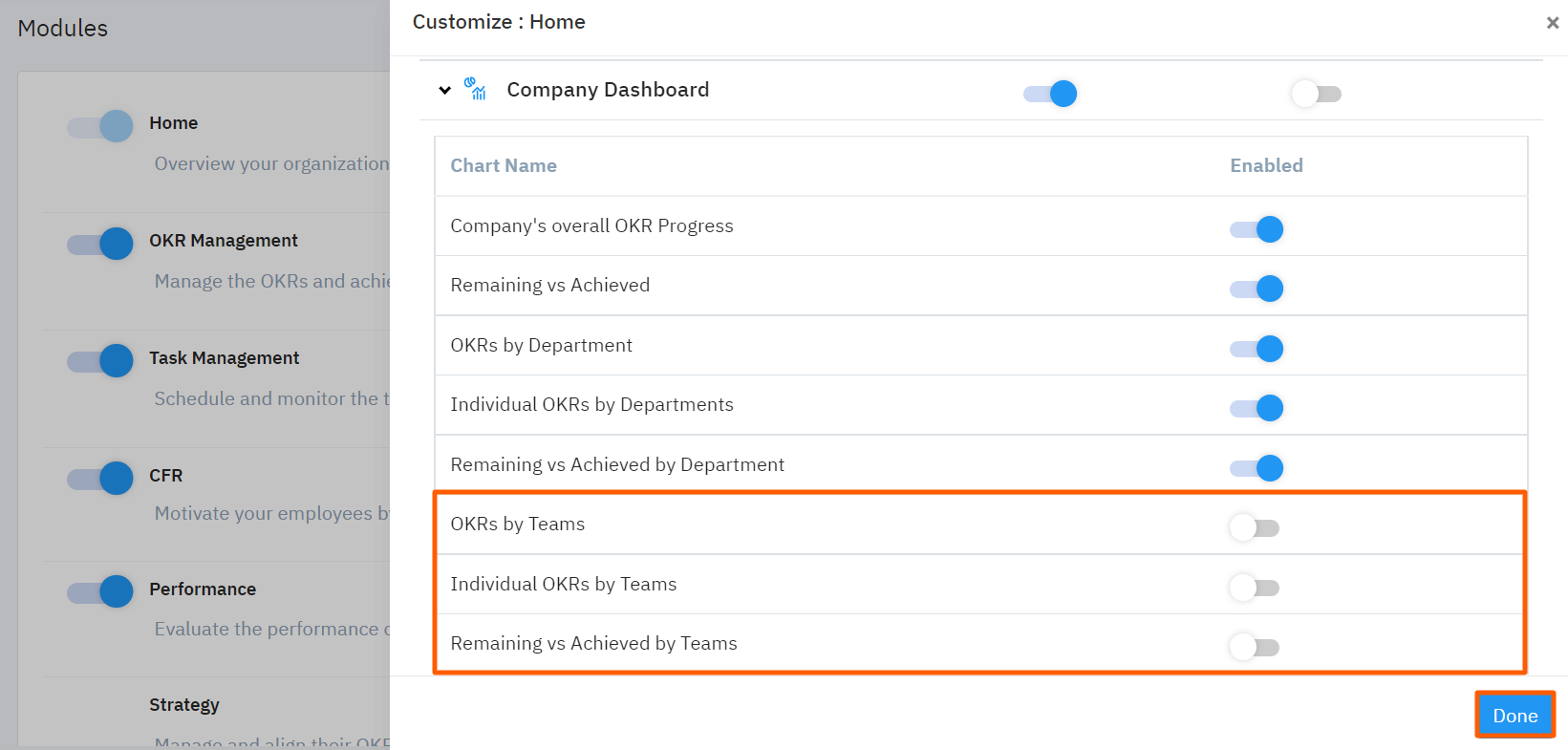
Task: Close the Customize Home panel
Action: (1552, 23)
